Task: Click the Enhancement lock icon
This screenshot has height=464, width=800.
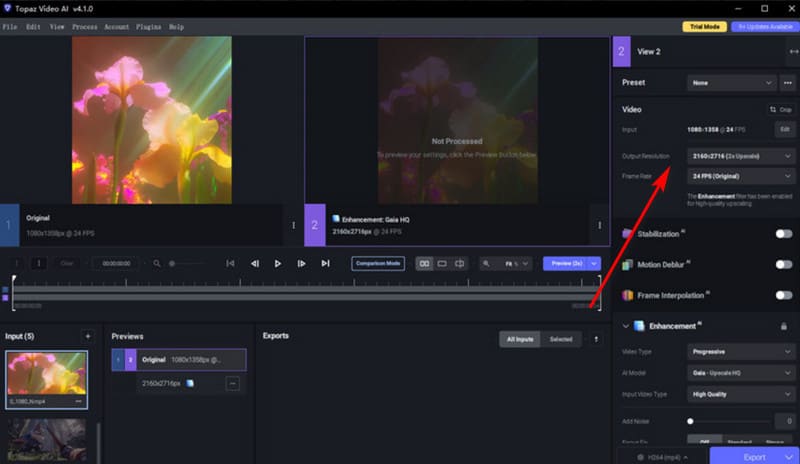Action: point(783,326)
